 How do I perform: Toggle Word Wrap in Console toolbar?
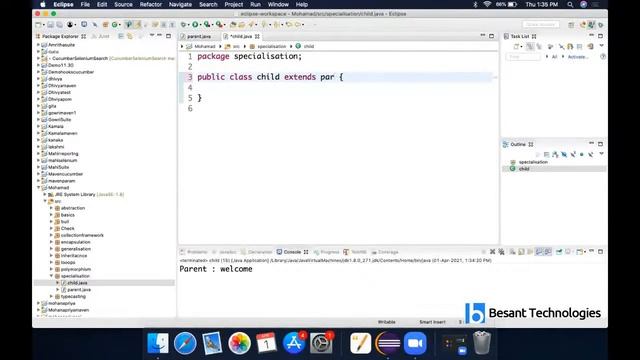click(530, 252)
